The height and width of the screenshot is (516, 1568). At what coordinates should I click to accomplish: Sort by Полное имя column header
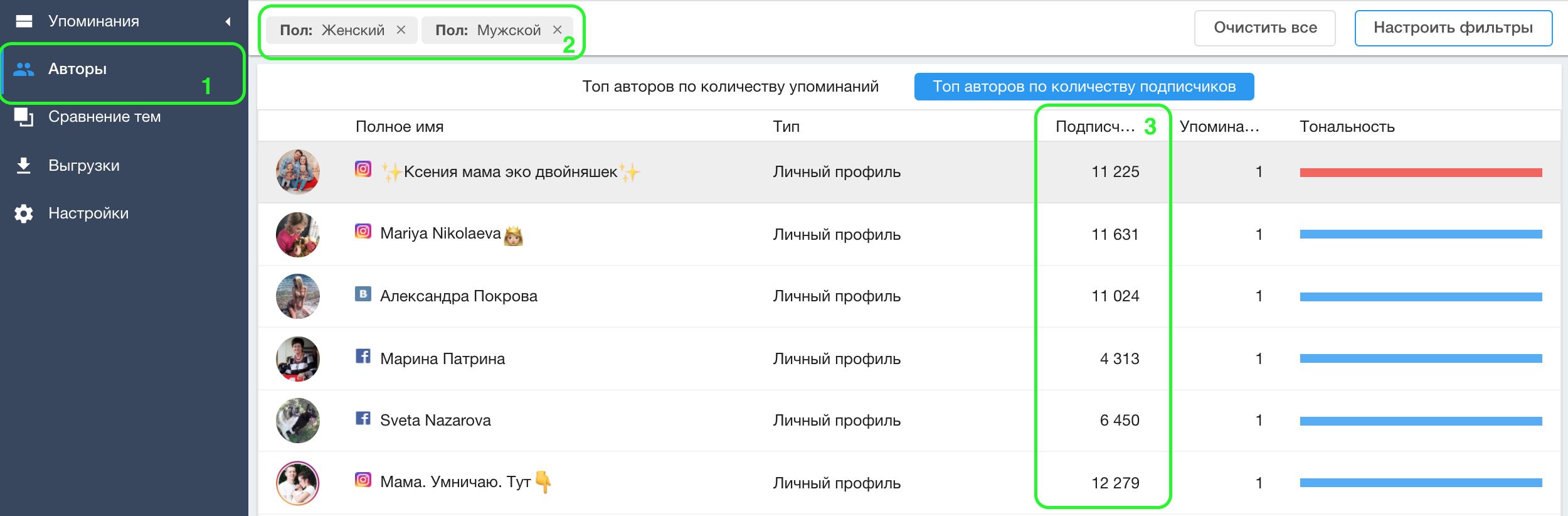click(x=400, y=127)
